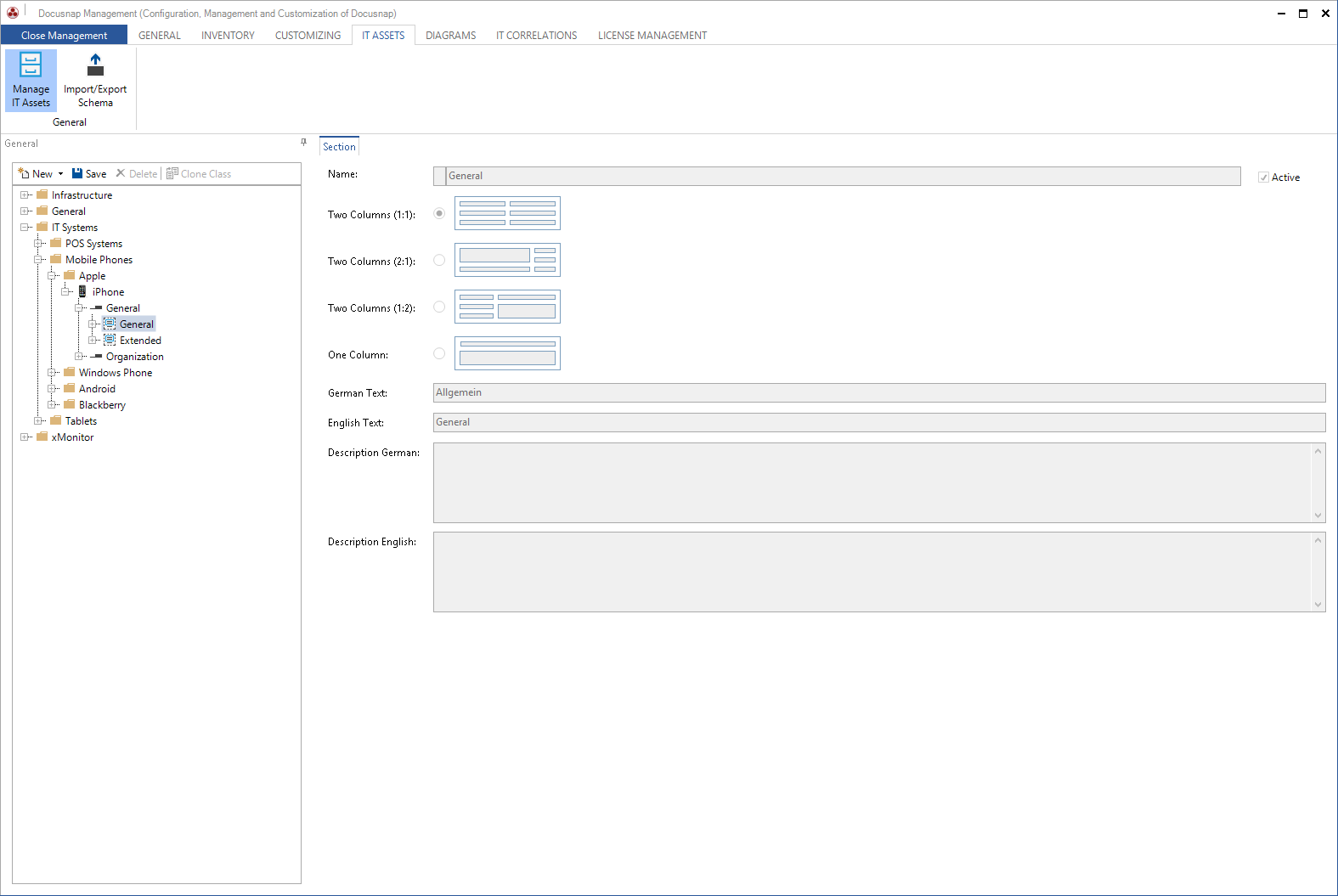Expand the Extended section node
1338x896 pixels.
pos(93,340)
